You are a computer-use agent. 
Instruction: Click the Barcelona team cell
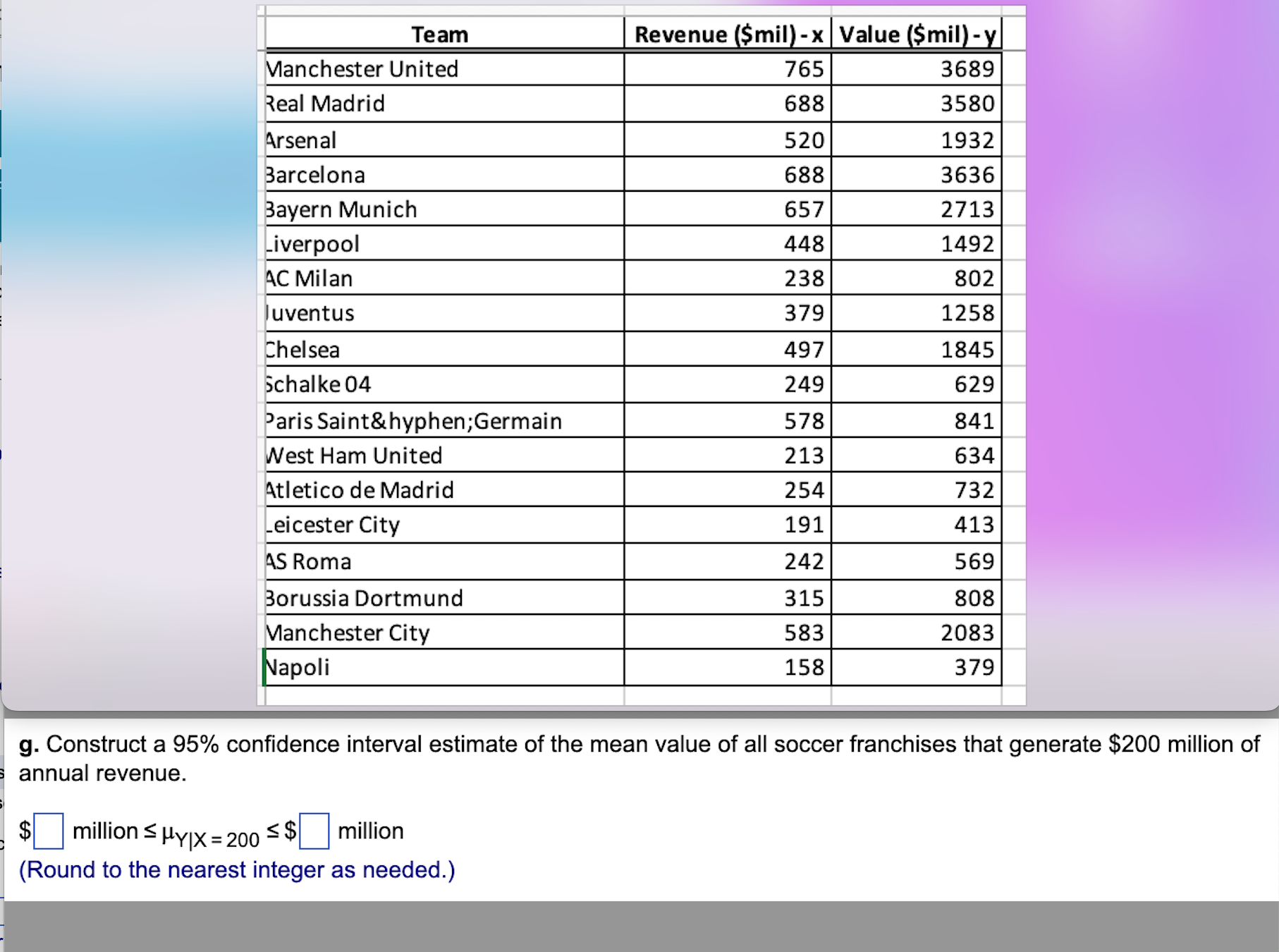tap(444, 174)
